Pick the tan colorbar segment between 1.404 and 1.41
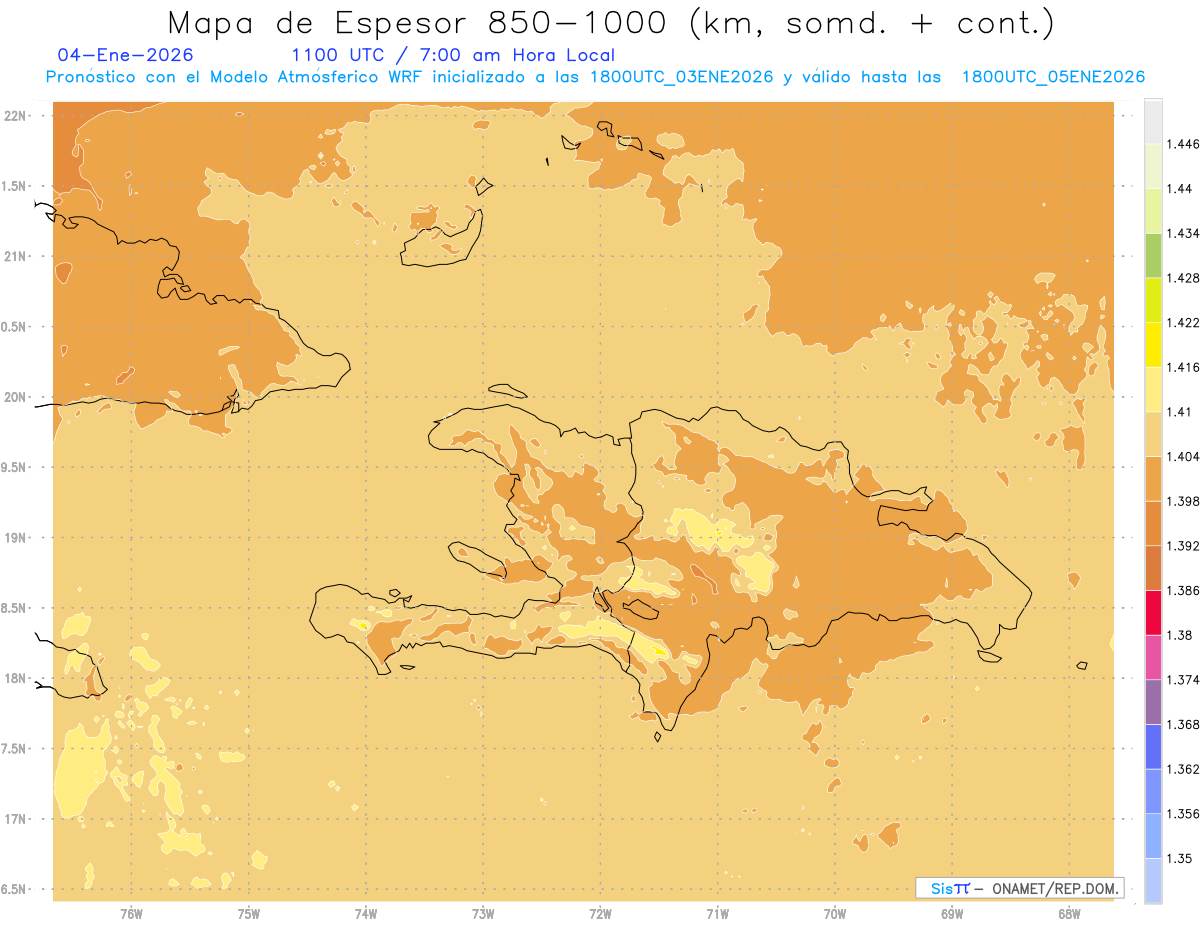The image size is (1200, 927). pyautogui.click(x=1153, y=434)
